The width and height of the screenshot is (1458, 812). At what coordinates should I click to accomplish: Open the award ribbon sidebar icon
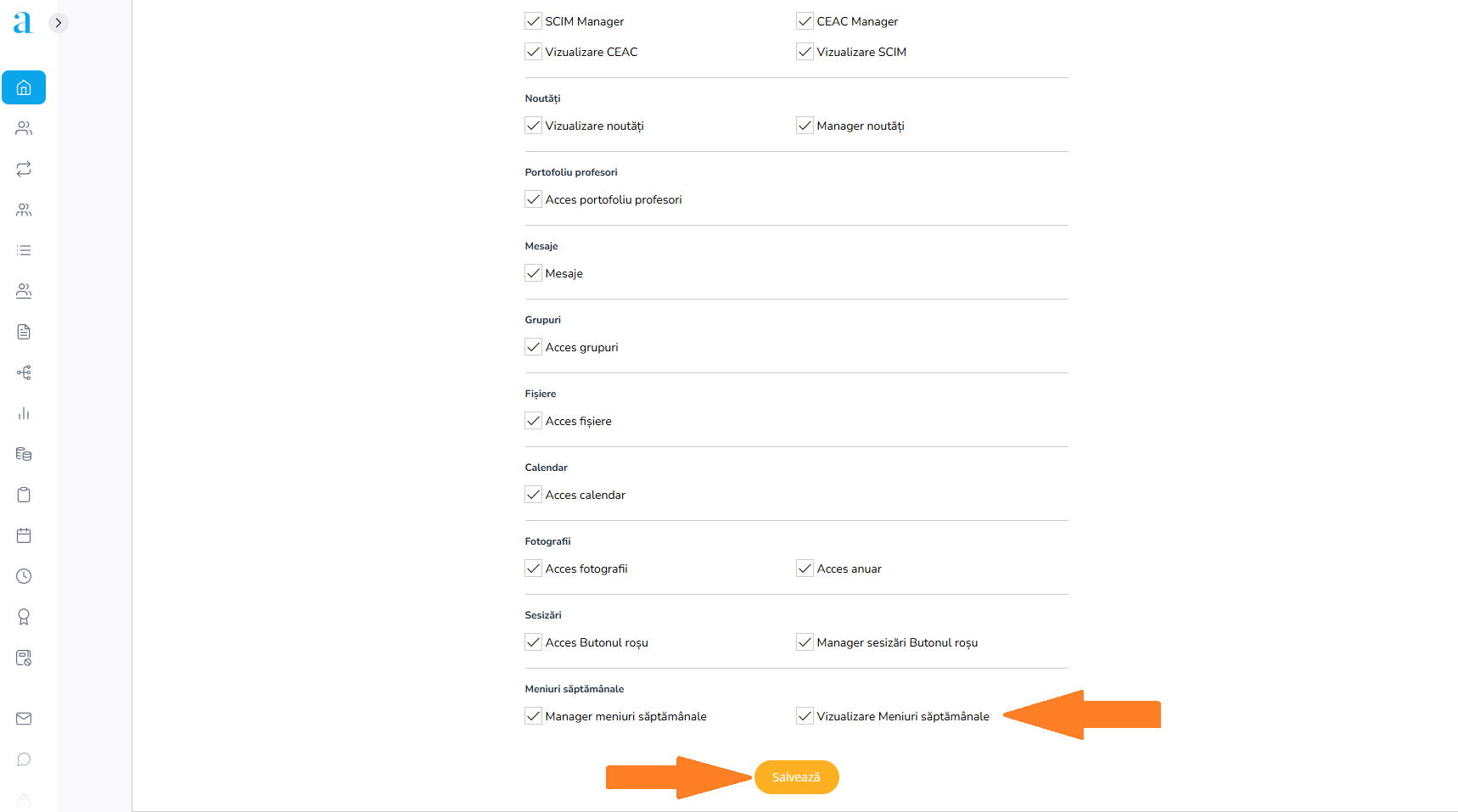(24, 617)
